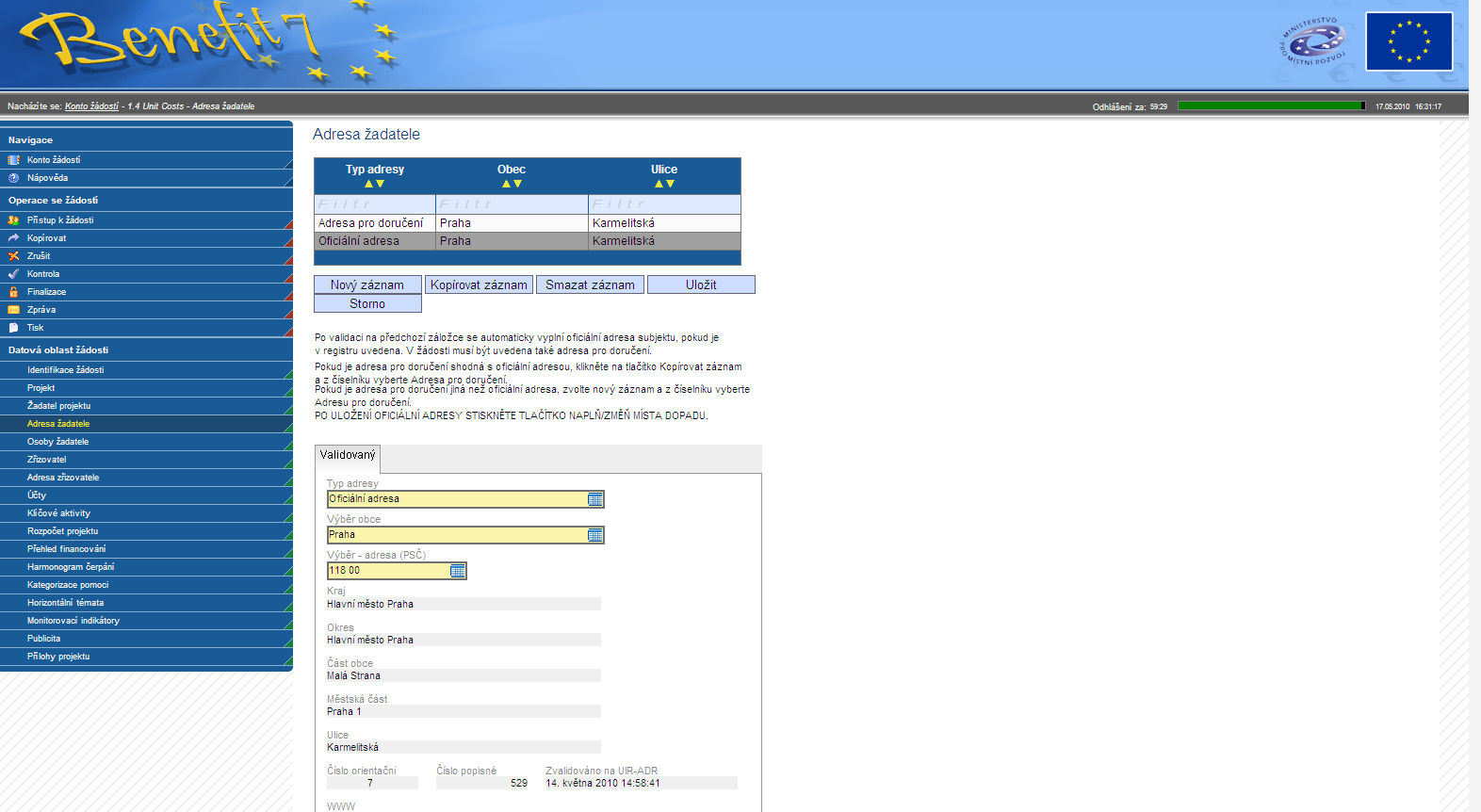Follow the Konto žádostí breadcrumb link
This screenshot has height=812, width=1481.
(91, 106)
